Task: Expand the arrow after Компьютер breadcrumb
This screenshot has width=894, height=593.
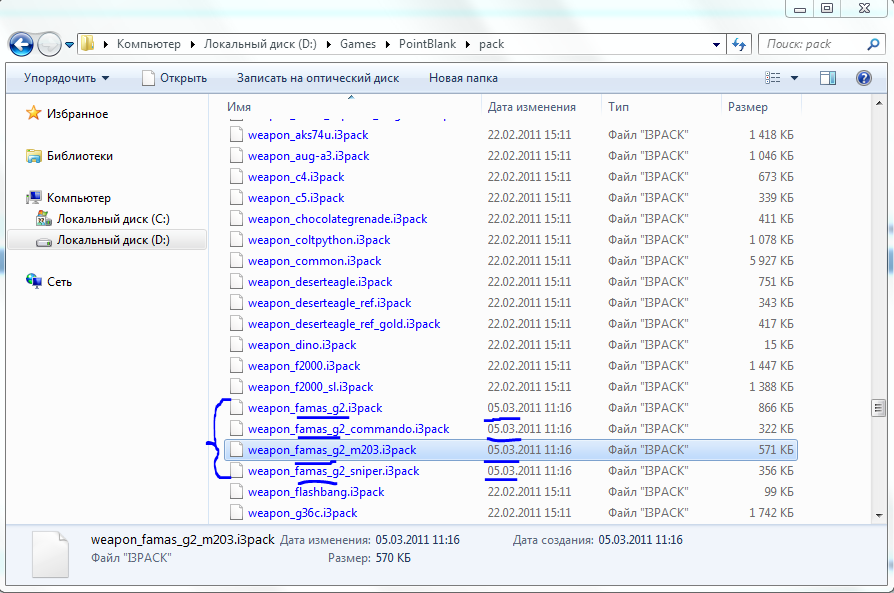Action: [x=193, y=44]
